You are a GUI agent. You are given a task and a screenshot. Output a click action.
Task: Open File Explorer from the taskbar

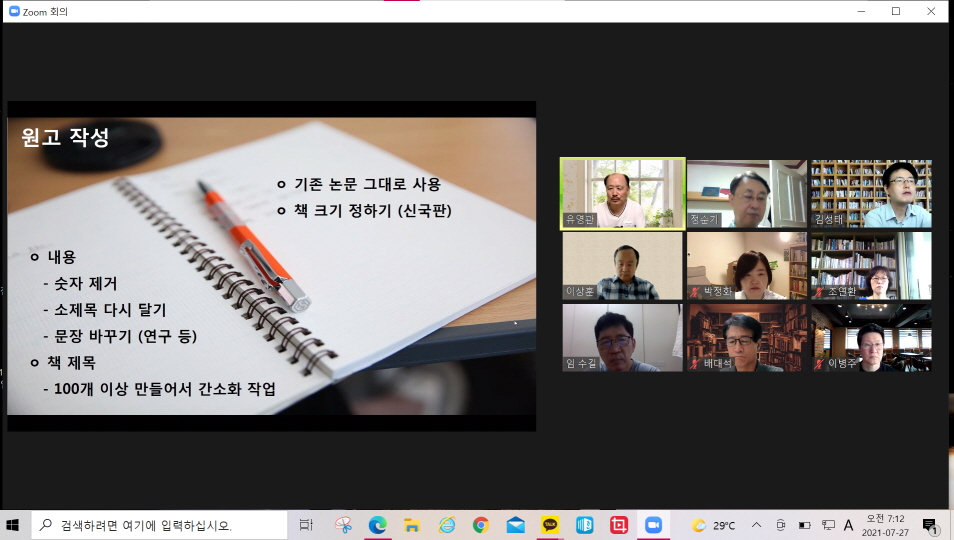click(x=411, y=525)
